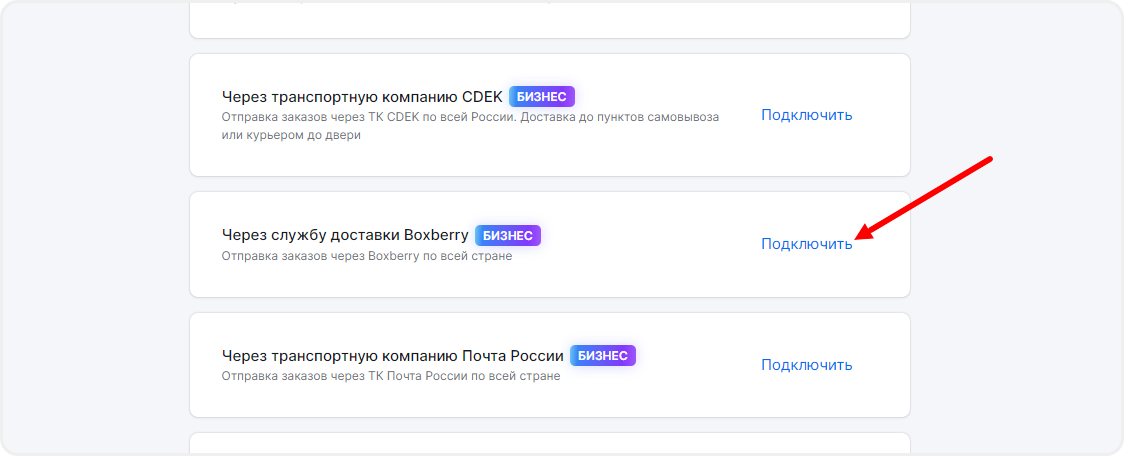Click the БИЗНЕС badge beside CDEK
1124x456 pixels.
(542, 97)
